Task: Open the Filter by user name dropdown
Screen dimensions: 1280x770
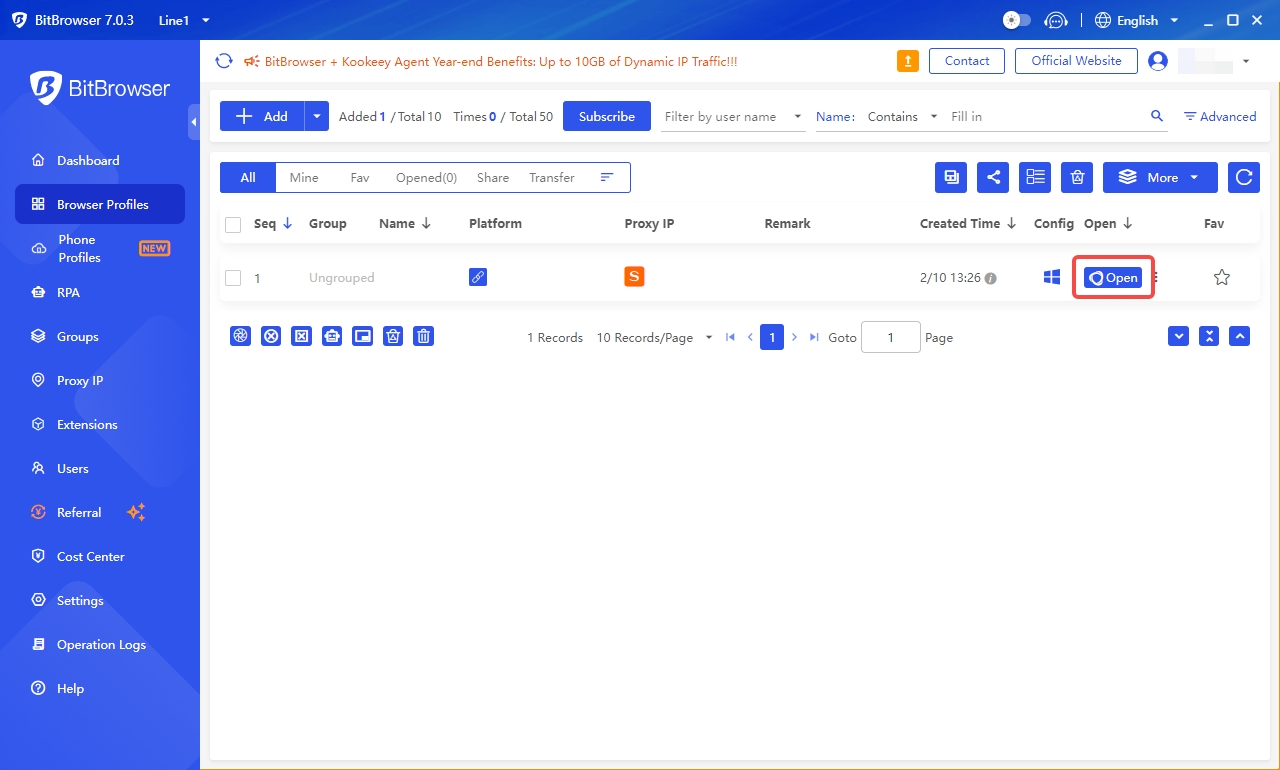Action: coord(734,117)
